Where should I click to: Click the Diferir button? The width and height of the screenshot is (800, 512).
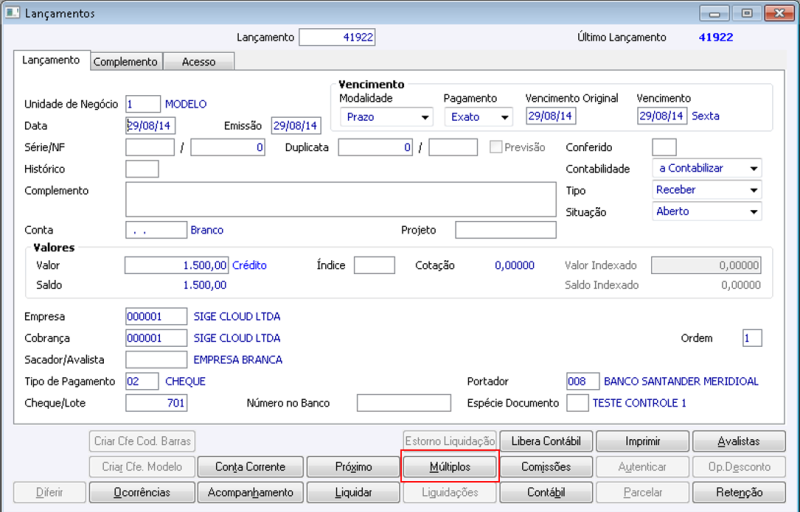point(49,492)
